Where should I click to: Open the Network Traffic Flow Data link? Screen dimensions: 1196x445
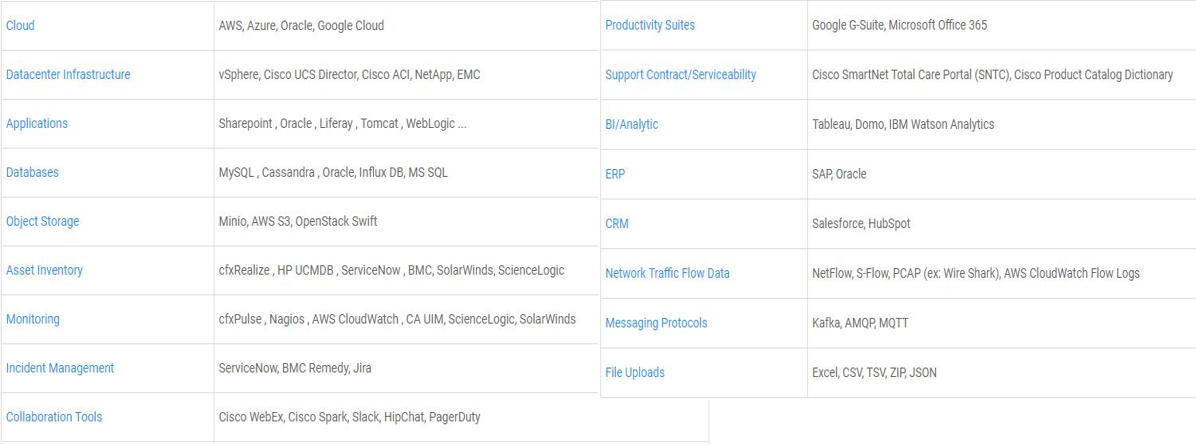coord(667,273)
